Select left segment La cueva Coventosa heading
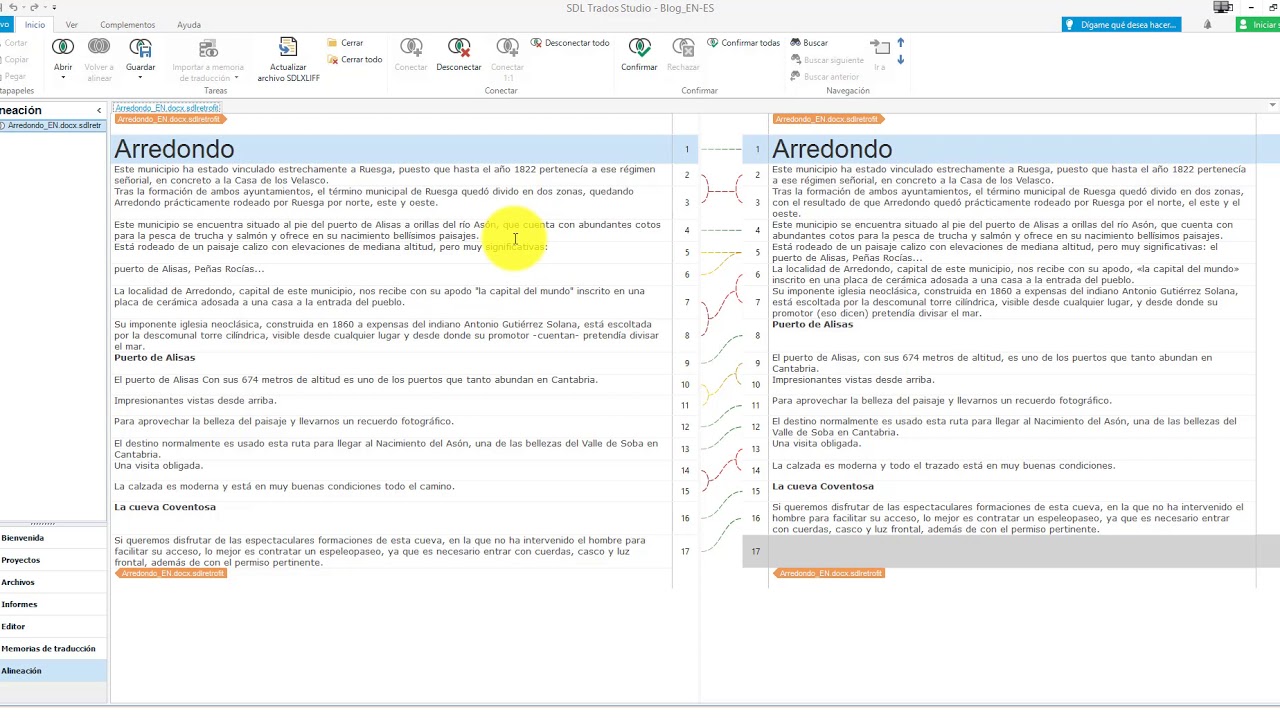This screenshot has height=720, width=1280. point(165,507)
